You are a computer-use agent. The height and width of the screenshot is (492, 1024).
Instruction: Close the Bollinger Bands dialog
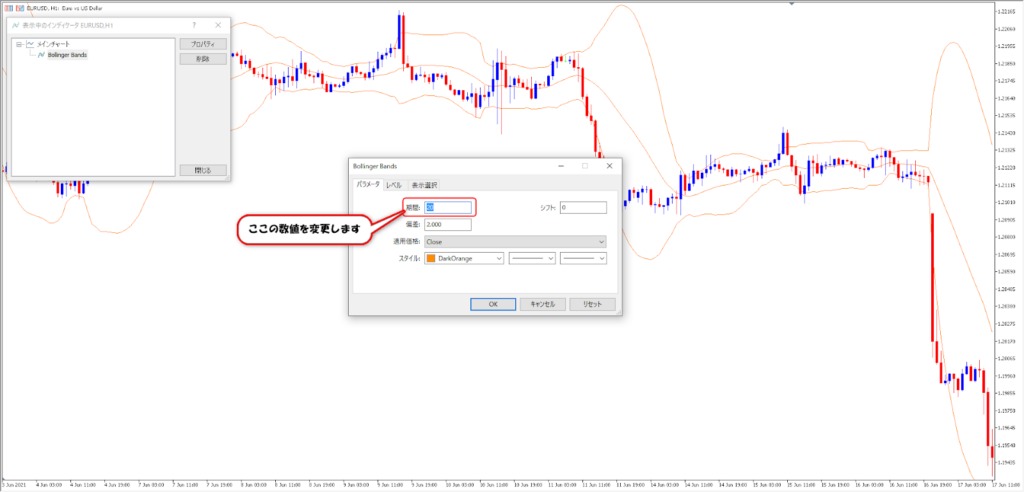point(609,166)
